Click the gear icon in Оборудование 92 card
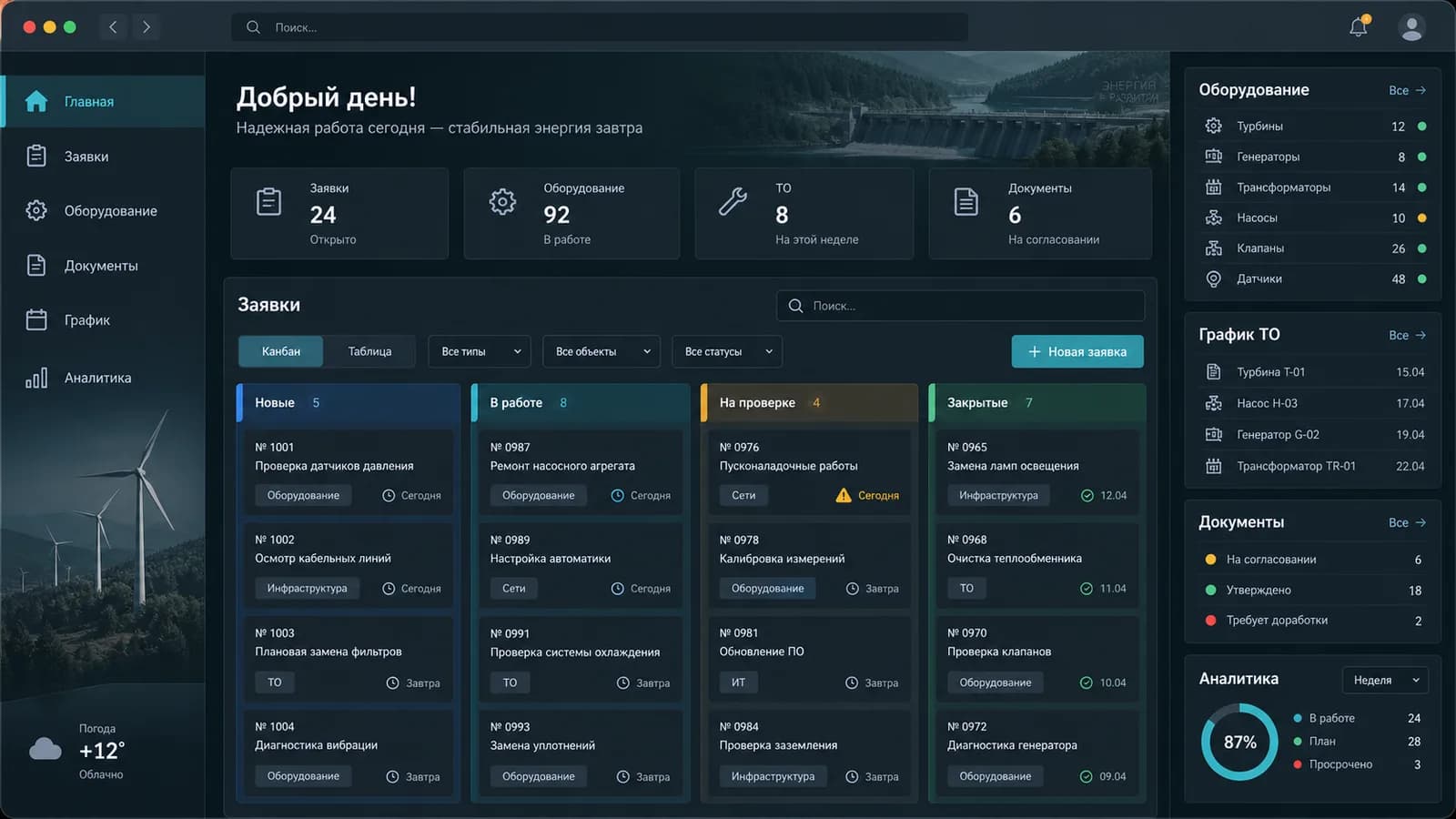Screen dimensions: 1456x819 click(502, 201)
